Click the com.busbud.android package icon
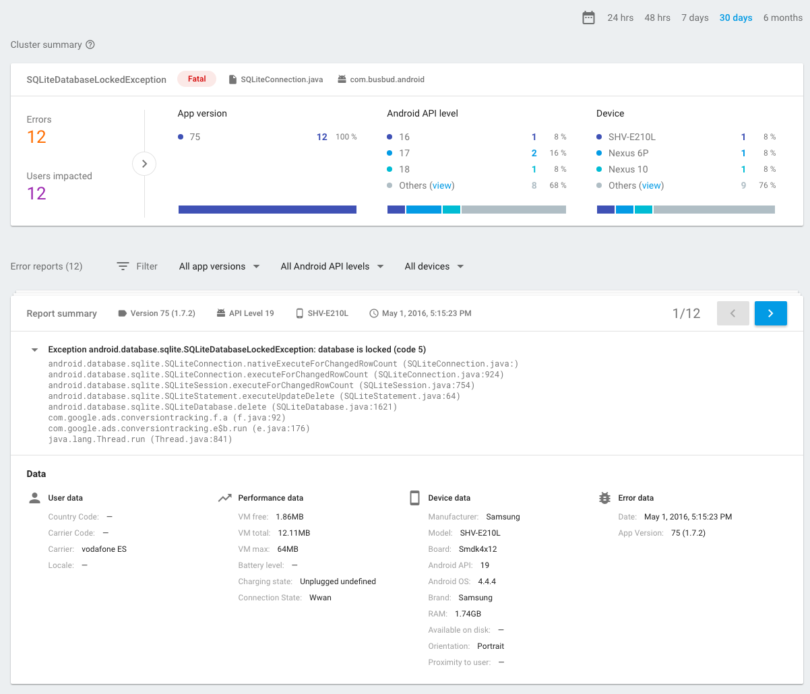The height and width of the screenshot is (694, 810). tap(342, 79)
